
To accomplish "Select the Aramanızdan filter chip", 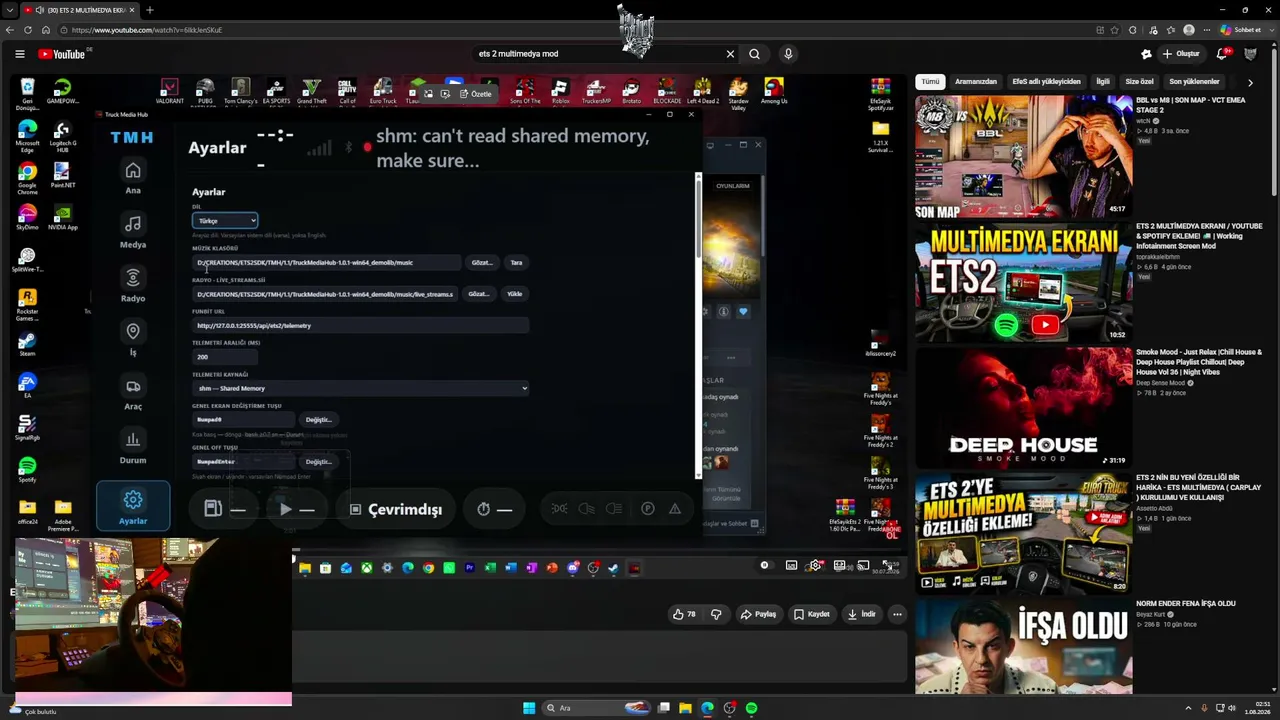I will [976, 82].
